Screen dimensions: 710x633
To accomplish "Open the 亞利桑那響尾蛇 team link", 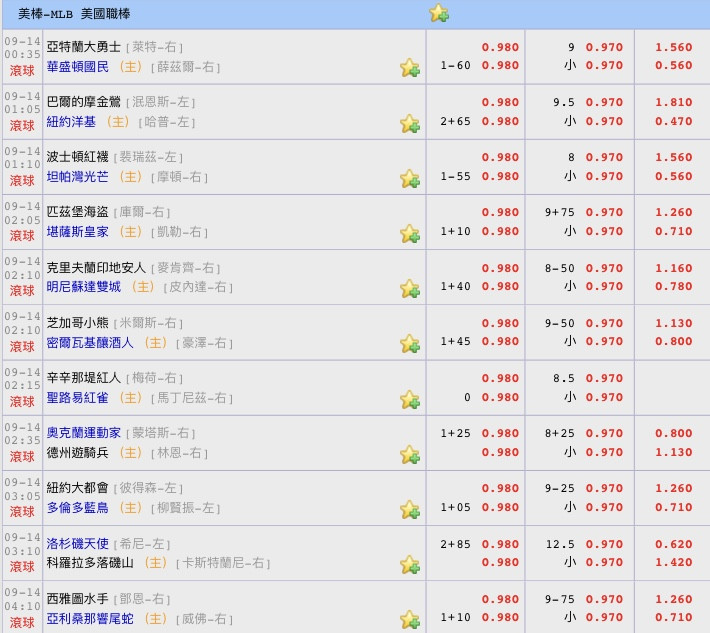I will point(90,619).
